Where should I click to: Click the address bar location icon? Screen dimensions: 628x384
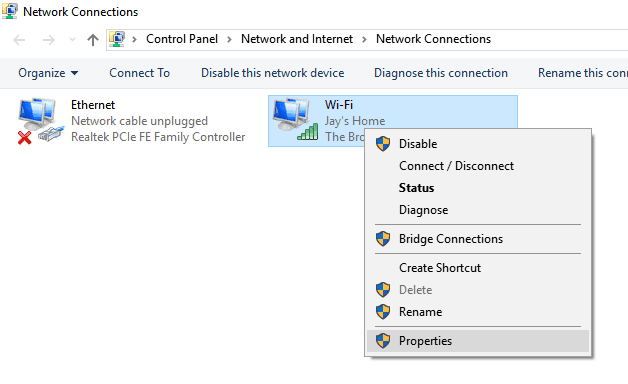pyautogui.click(x=117, y=39)
